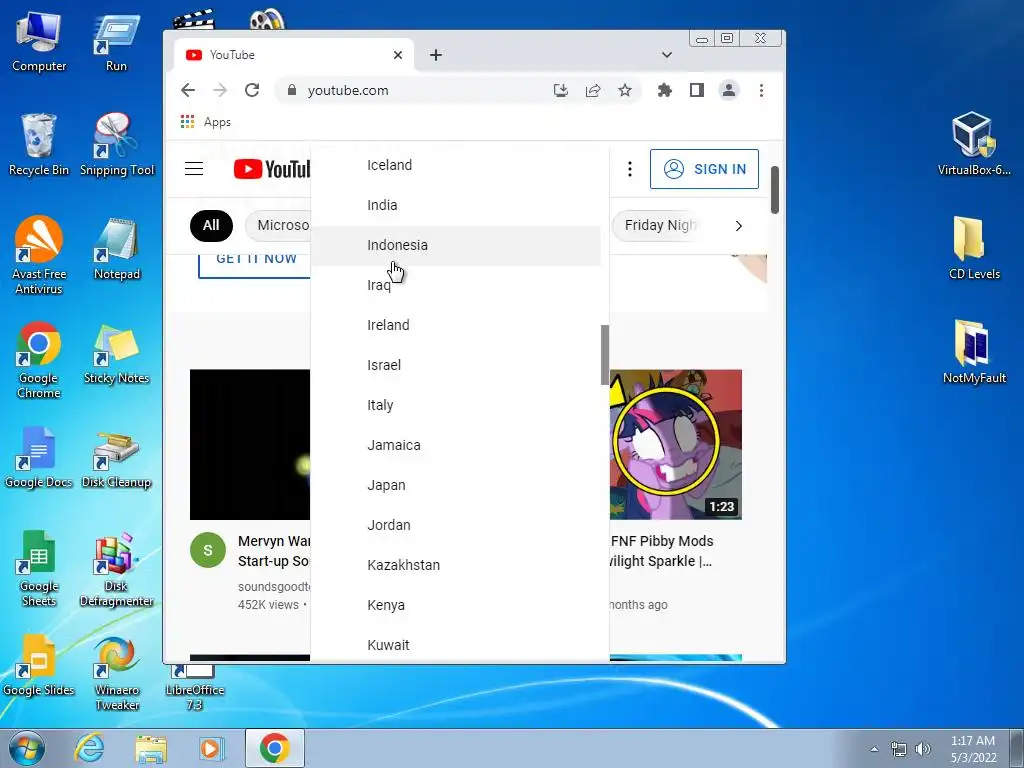The image size is (1024, 768).
Task: Select India in location list
Action: click(456, 205)
